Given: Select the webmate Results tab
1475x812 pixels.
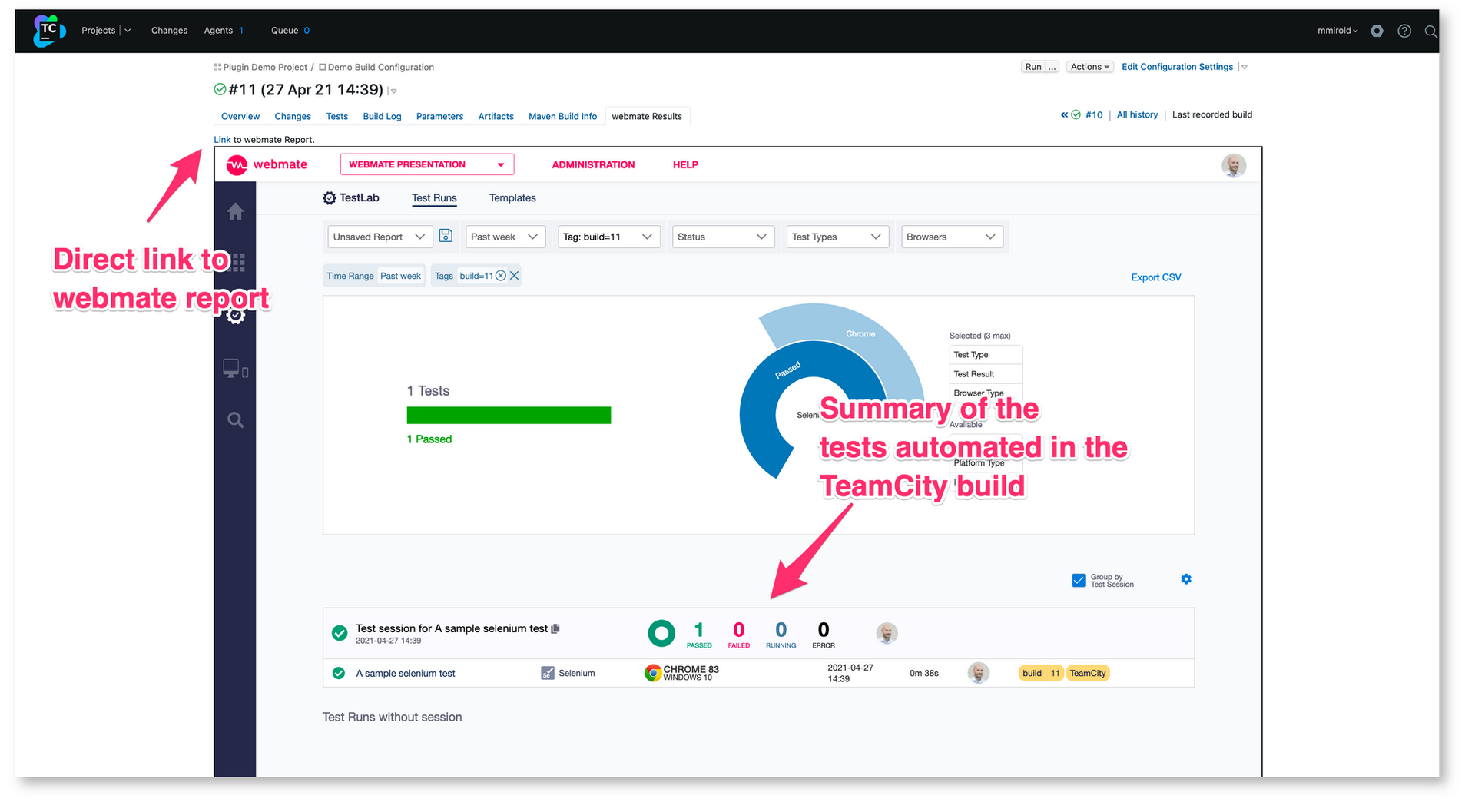Looking at the screenshot, I should pyautogui.click(x=647, y=117).
